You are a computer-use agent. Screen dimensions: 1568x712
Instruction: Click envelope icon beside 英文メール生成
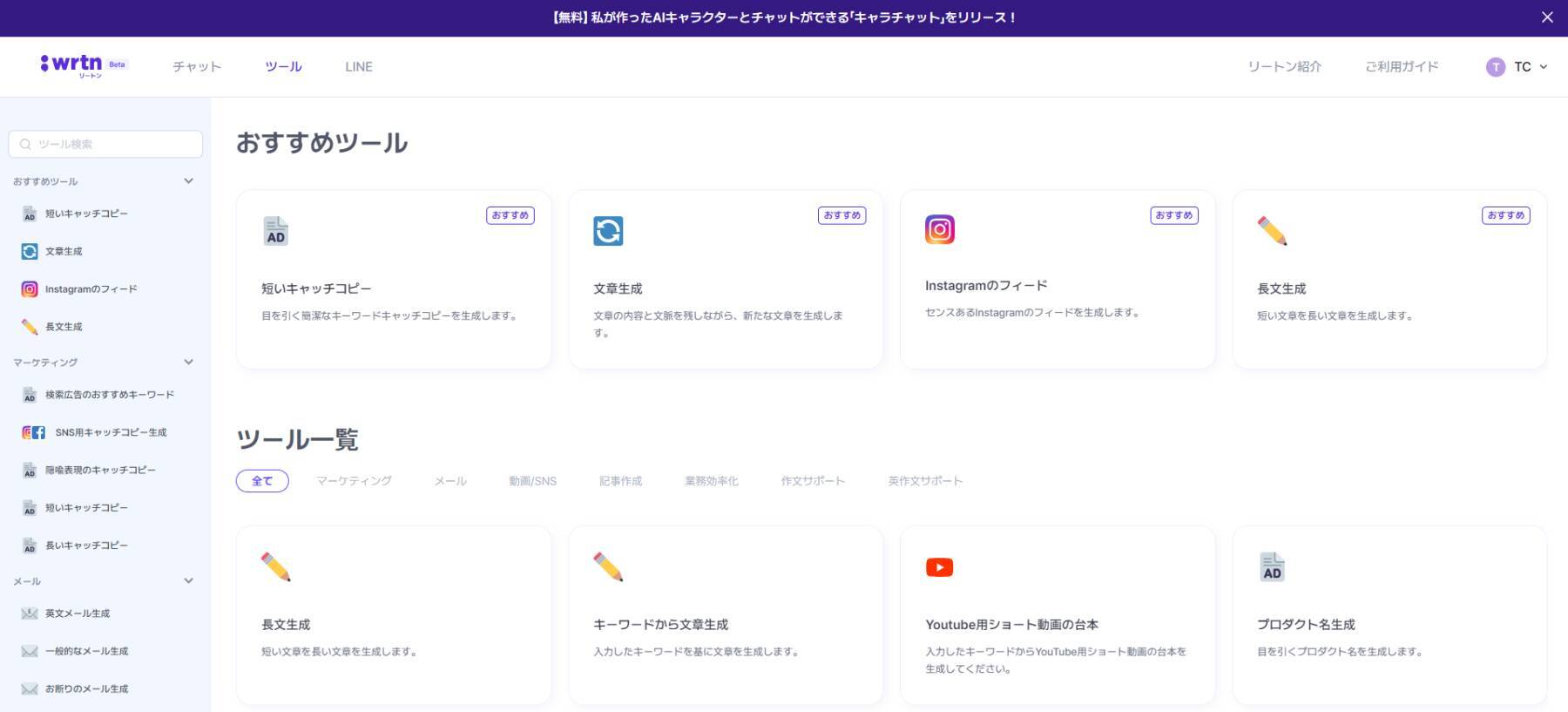(30, 614)
